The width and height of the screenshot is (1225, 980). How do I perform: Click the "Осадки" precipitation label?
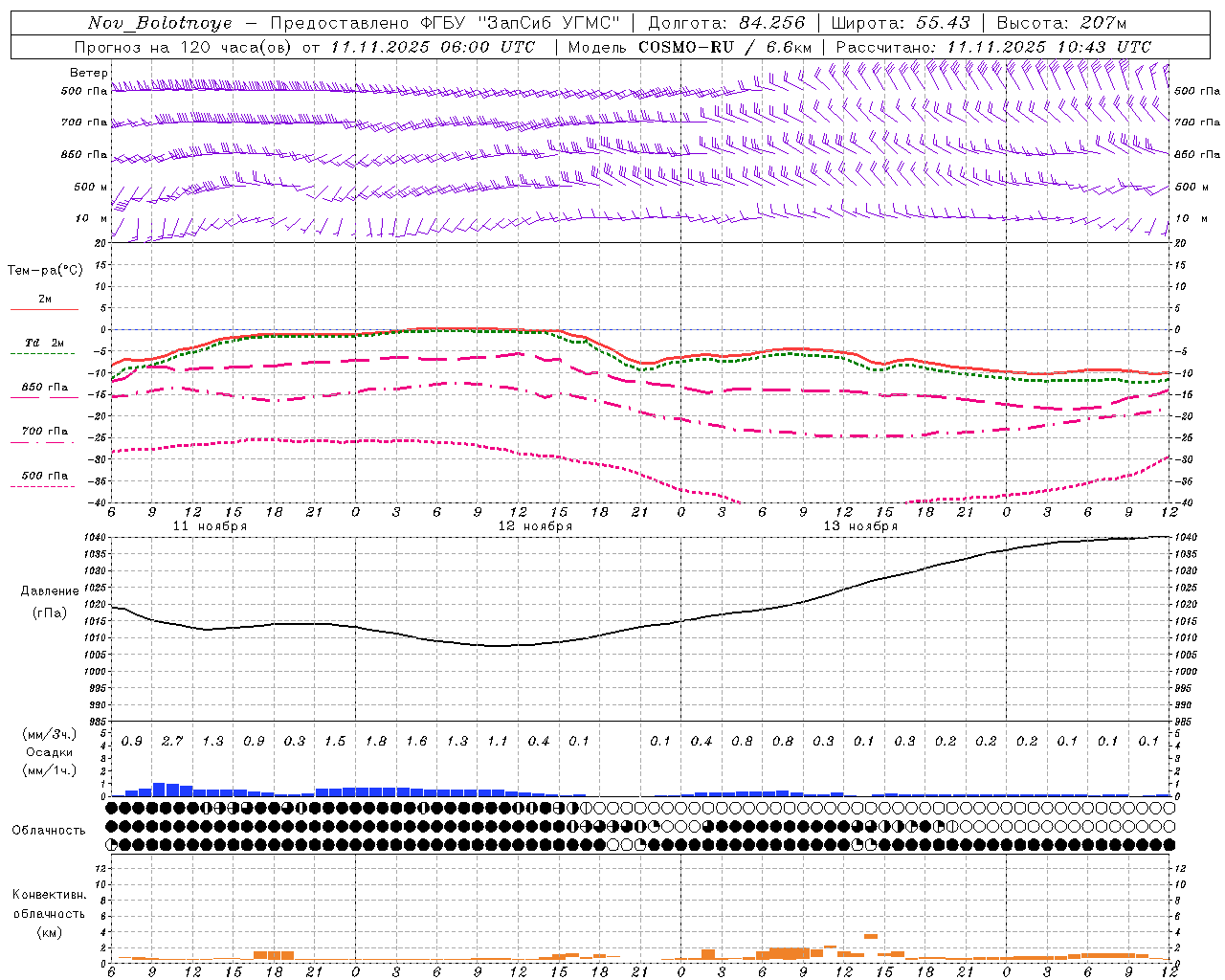[x=50, y=752]
